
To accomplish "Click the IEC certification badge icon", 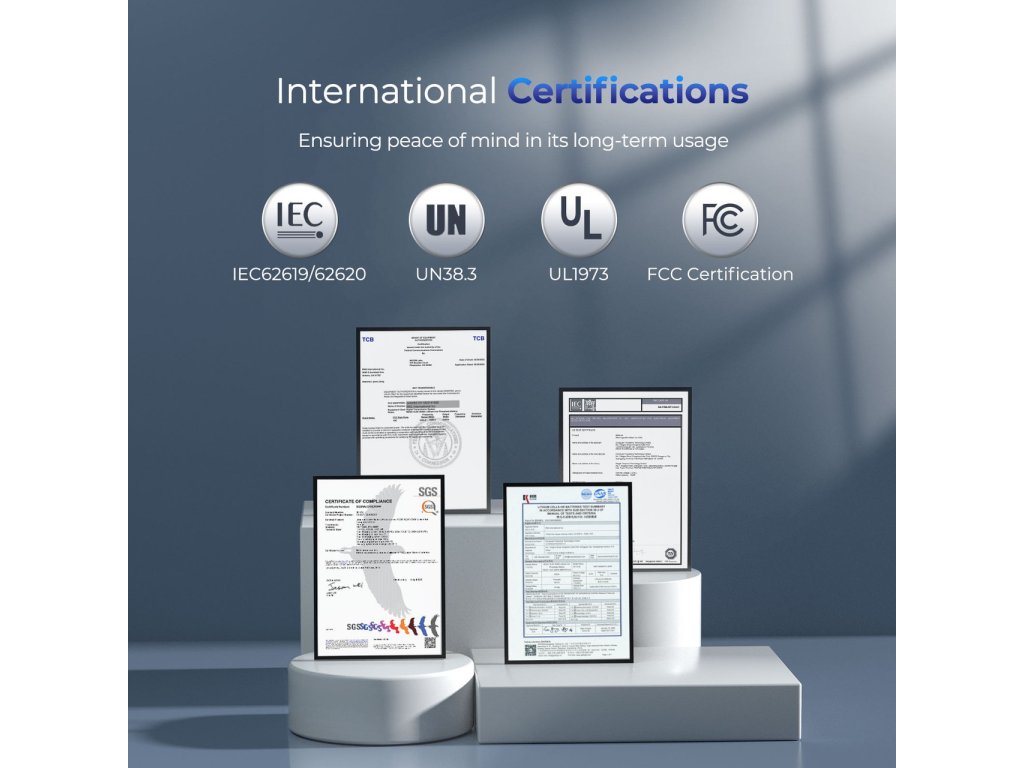I will (x=300, y=219).
